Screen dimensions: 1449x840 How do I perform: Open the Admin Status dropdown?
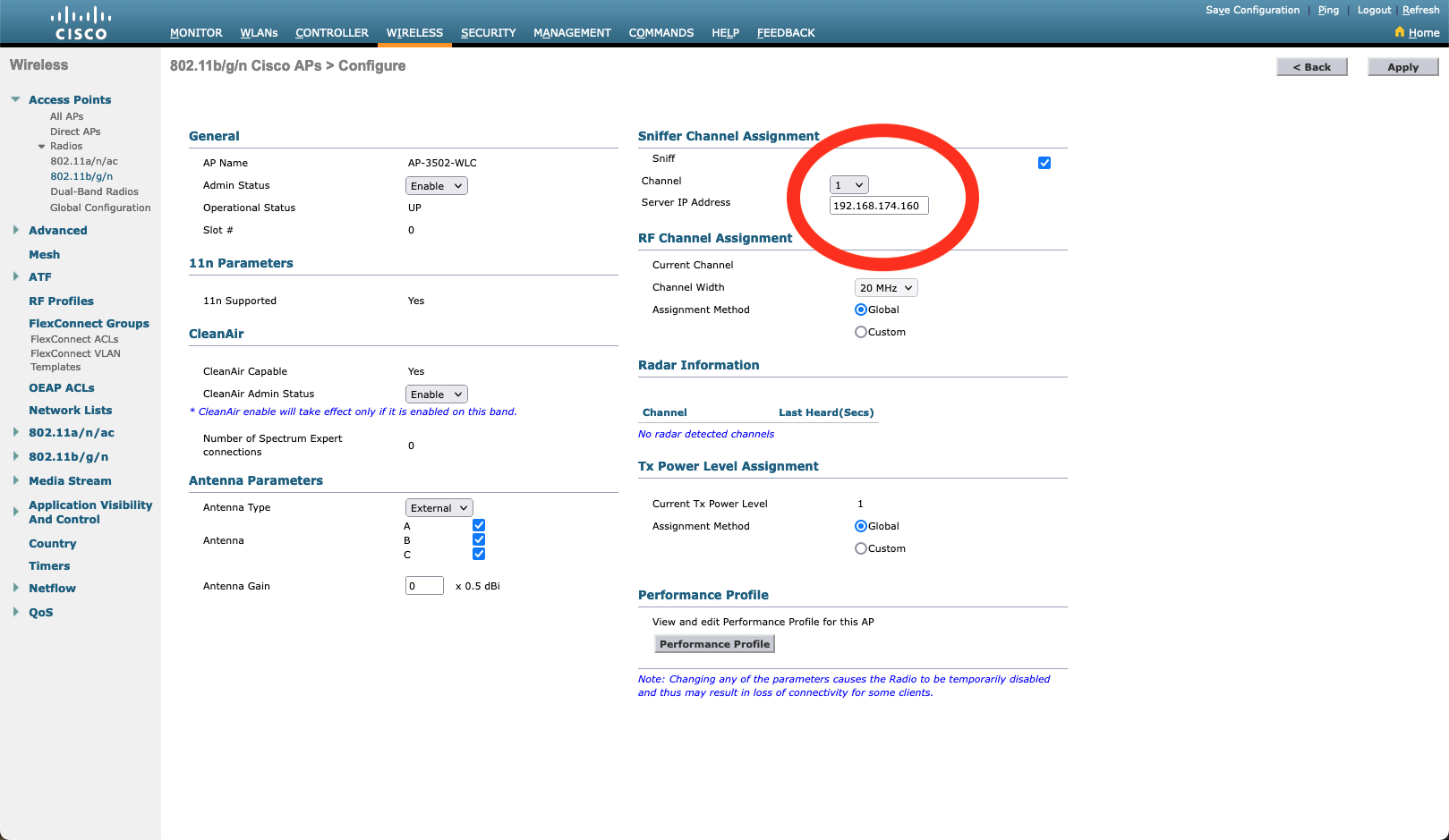click(437, 186)
